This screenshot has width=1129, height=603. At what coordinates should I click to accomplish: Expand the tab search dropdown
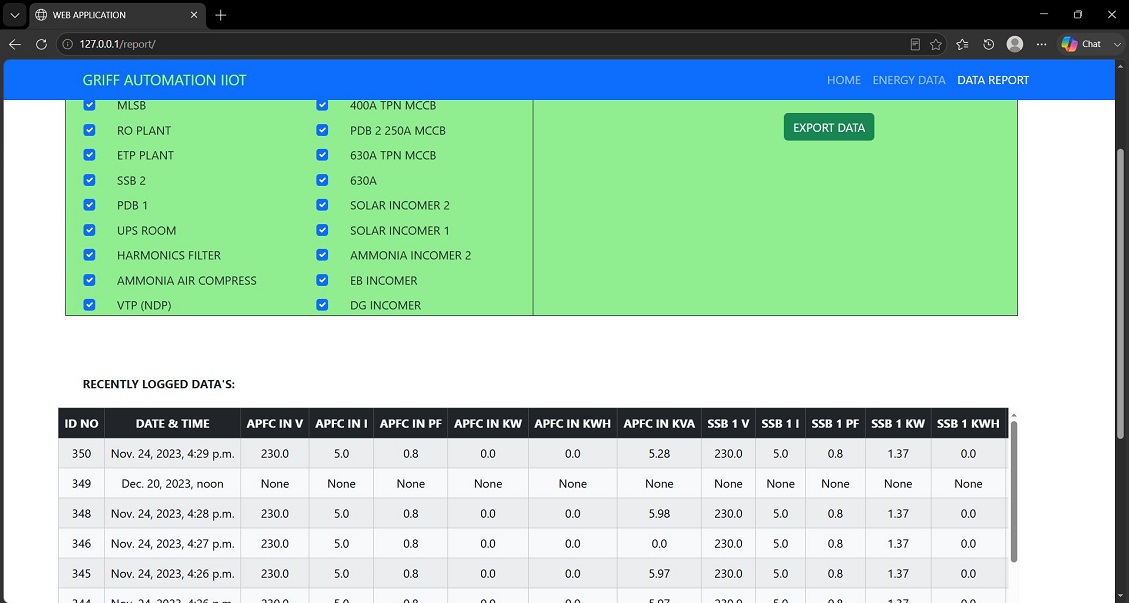point(14,14)
